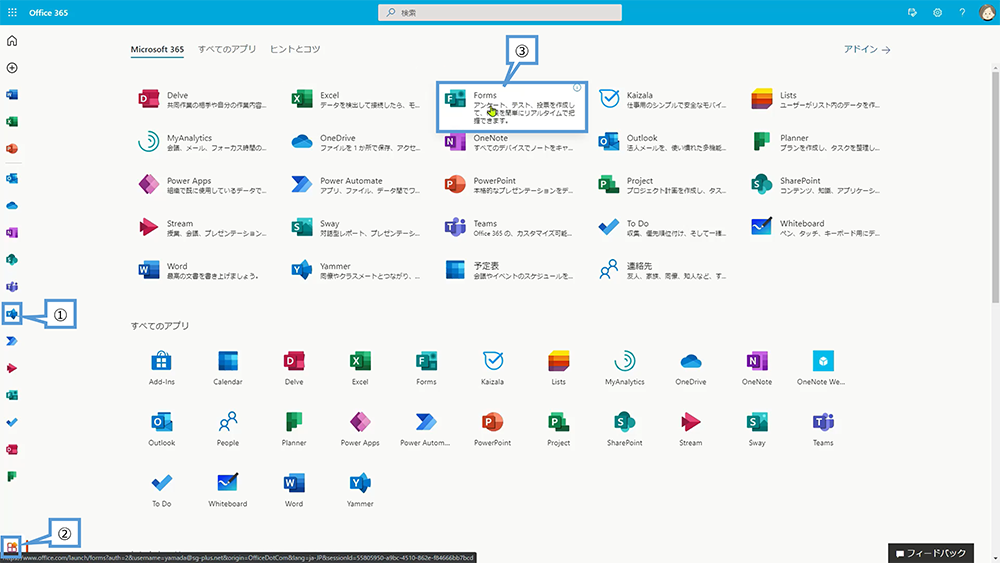Viewport: 1000px width, 563px height.
Task: Open OneNote We... in all apps grid
Action: click(x=823, y=368)
